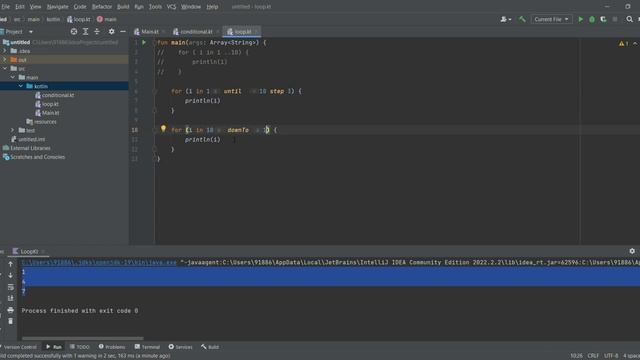
Task: Run with Coverage toolbar icon
Action: click(x=603, y=19)
